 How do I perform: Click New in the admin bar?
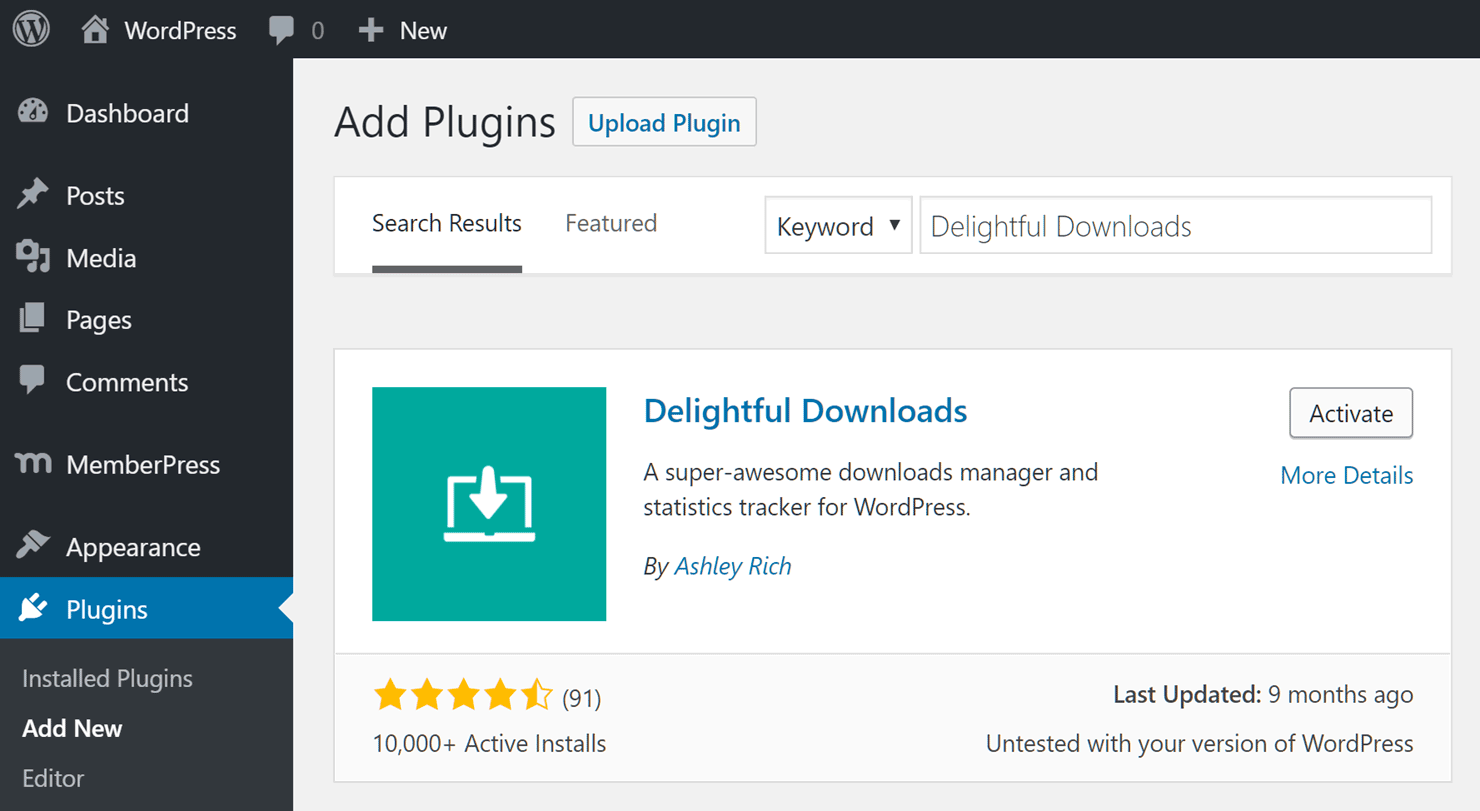(x=423, y=31)
